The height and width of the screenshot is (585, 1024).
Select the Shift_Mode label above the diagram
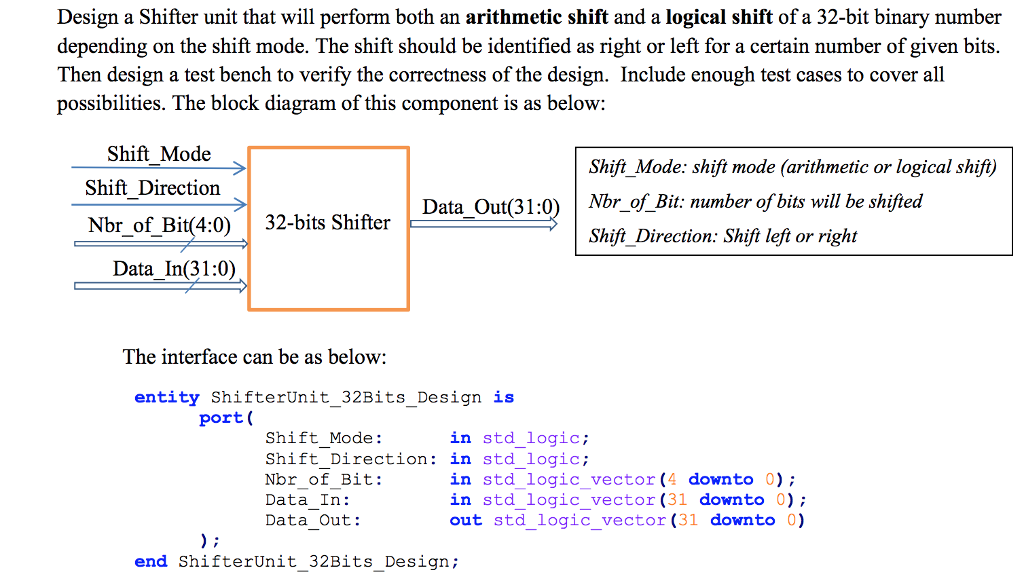tap(158, 154)
